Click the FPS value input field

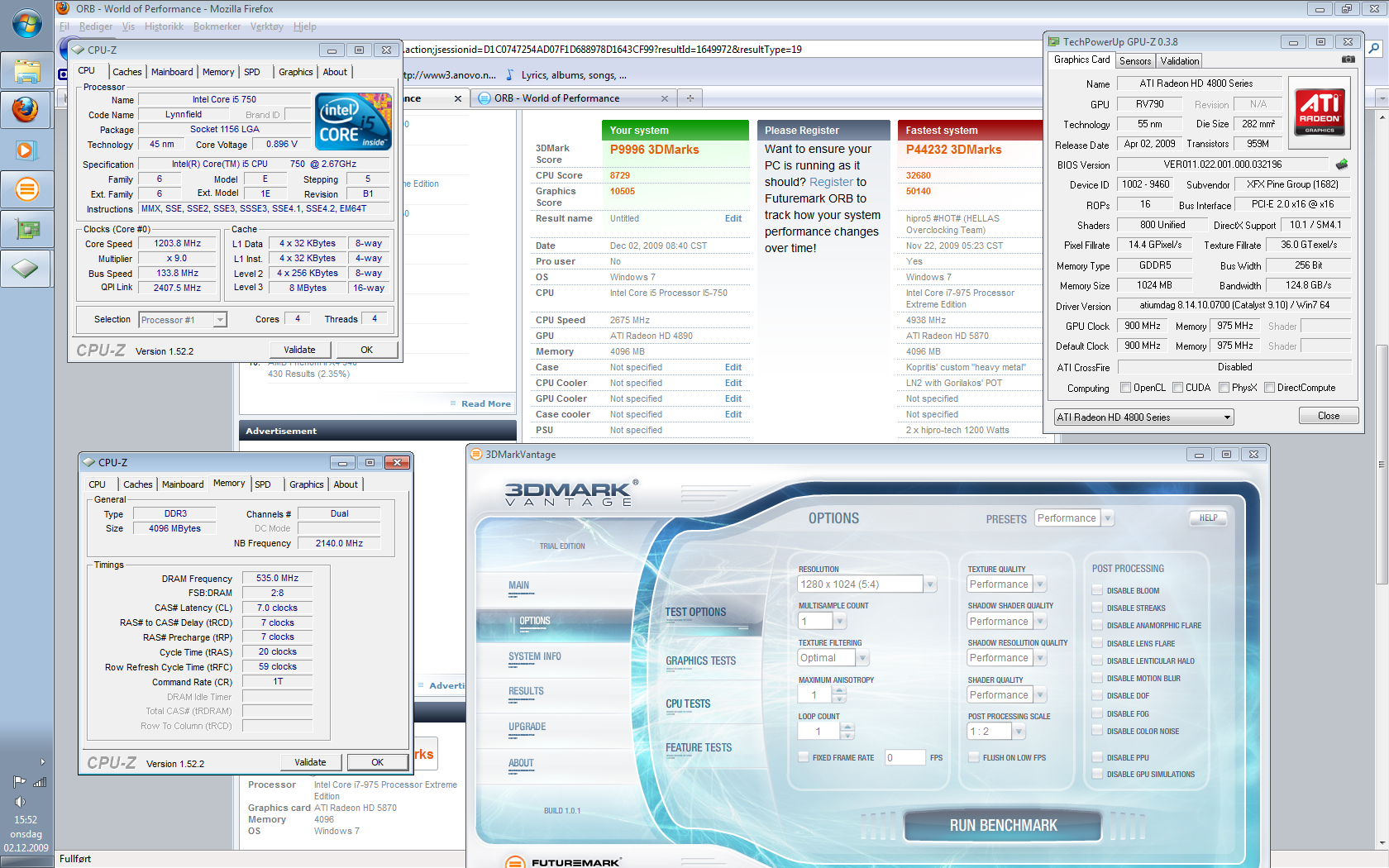tap(905, 757)
